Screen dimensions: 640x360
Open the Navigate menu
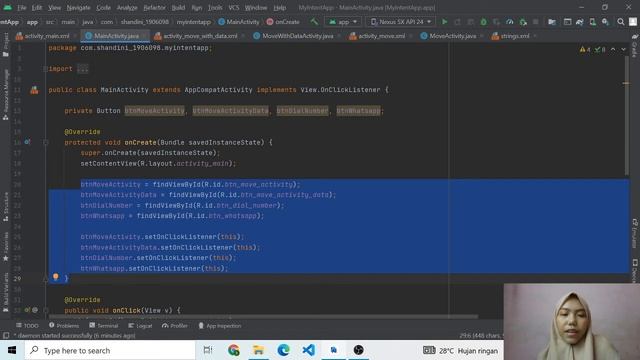78,8
